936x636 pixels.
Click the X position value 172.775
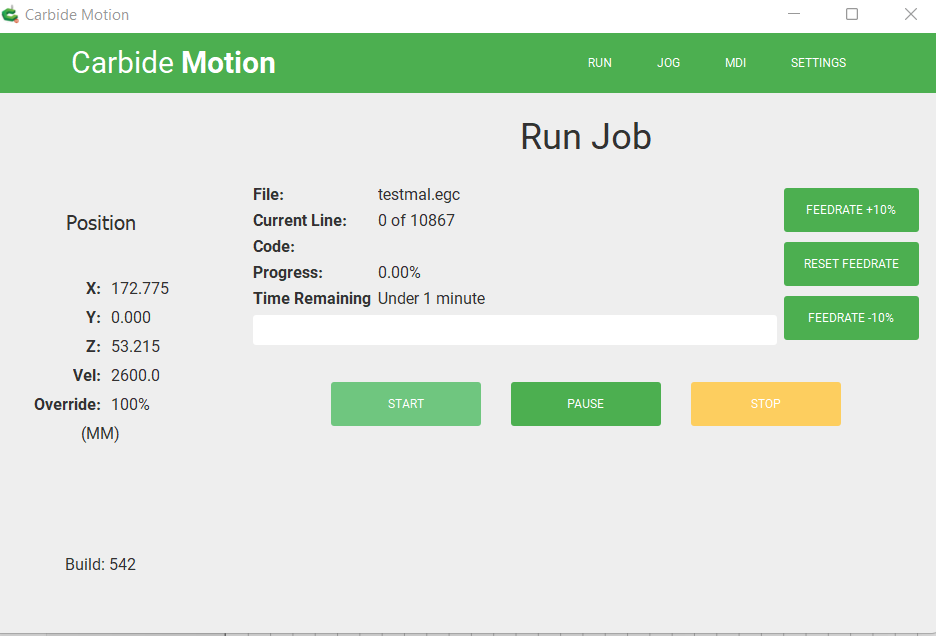pyautogui.click(x=140, y=288)
